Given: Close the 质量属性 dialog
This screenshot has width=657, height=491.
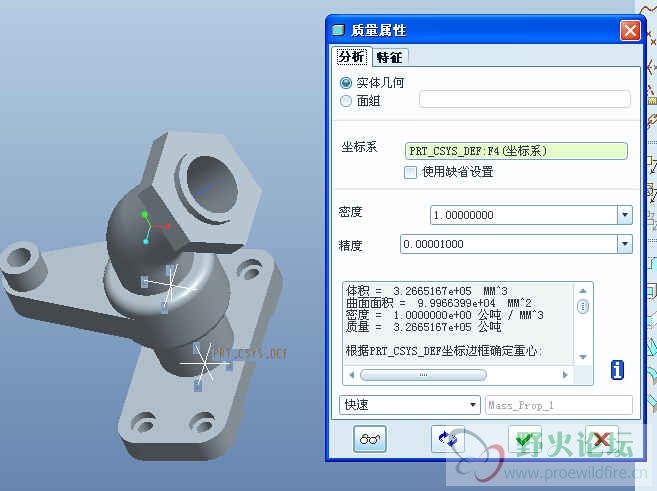Looking at the screenshot, I should tap(630, 30).
